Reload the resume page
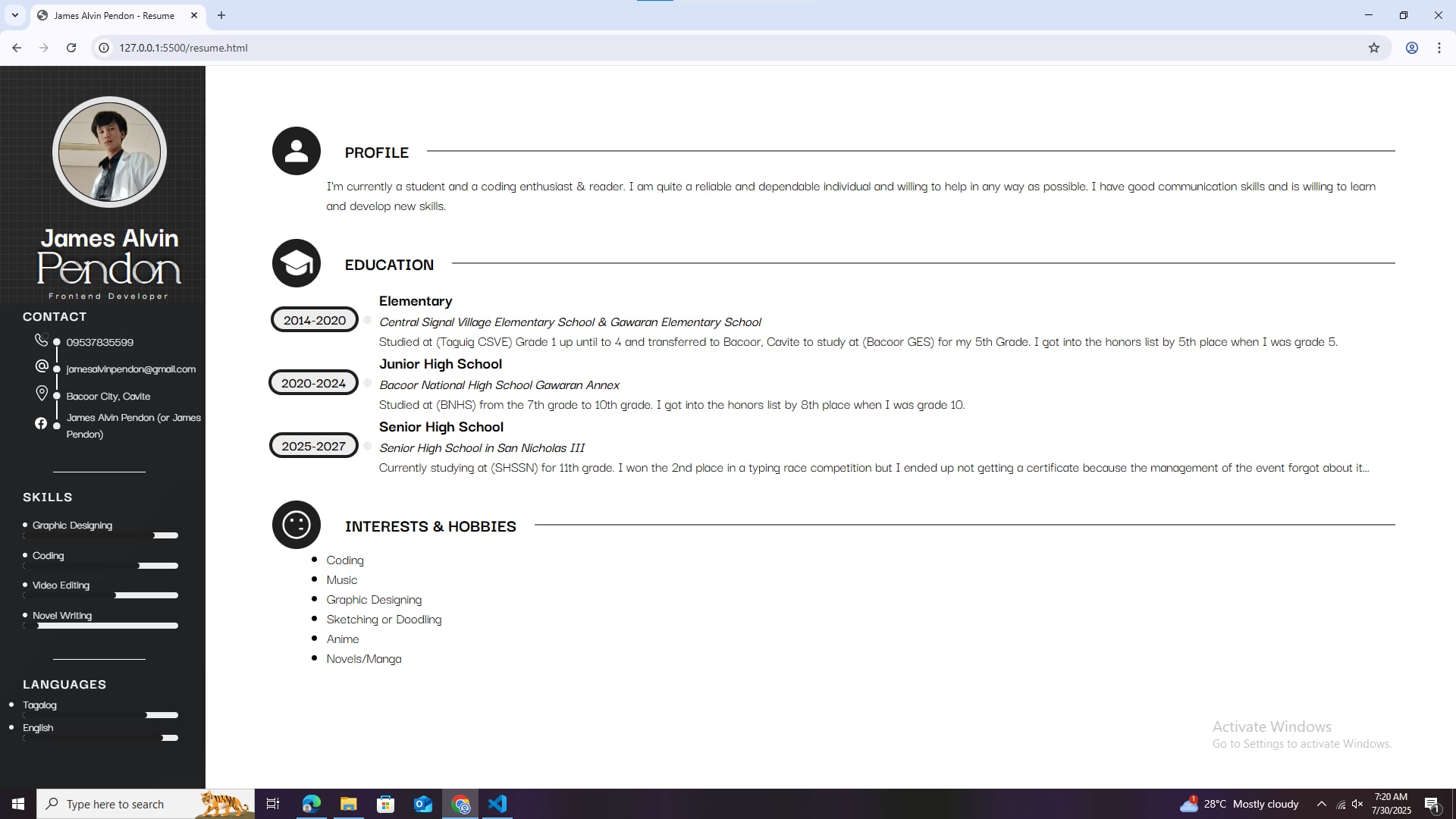The image size is (1456, 819). coord(71,47)
